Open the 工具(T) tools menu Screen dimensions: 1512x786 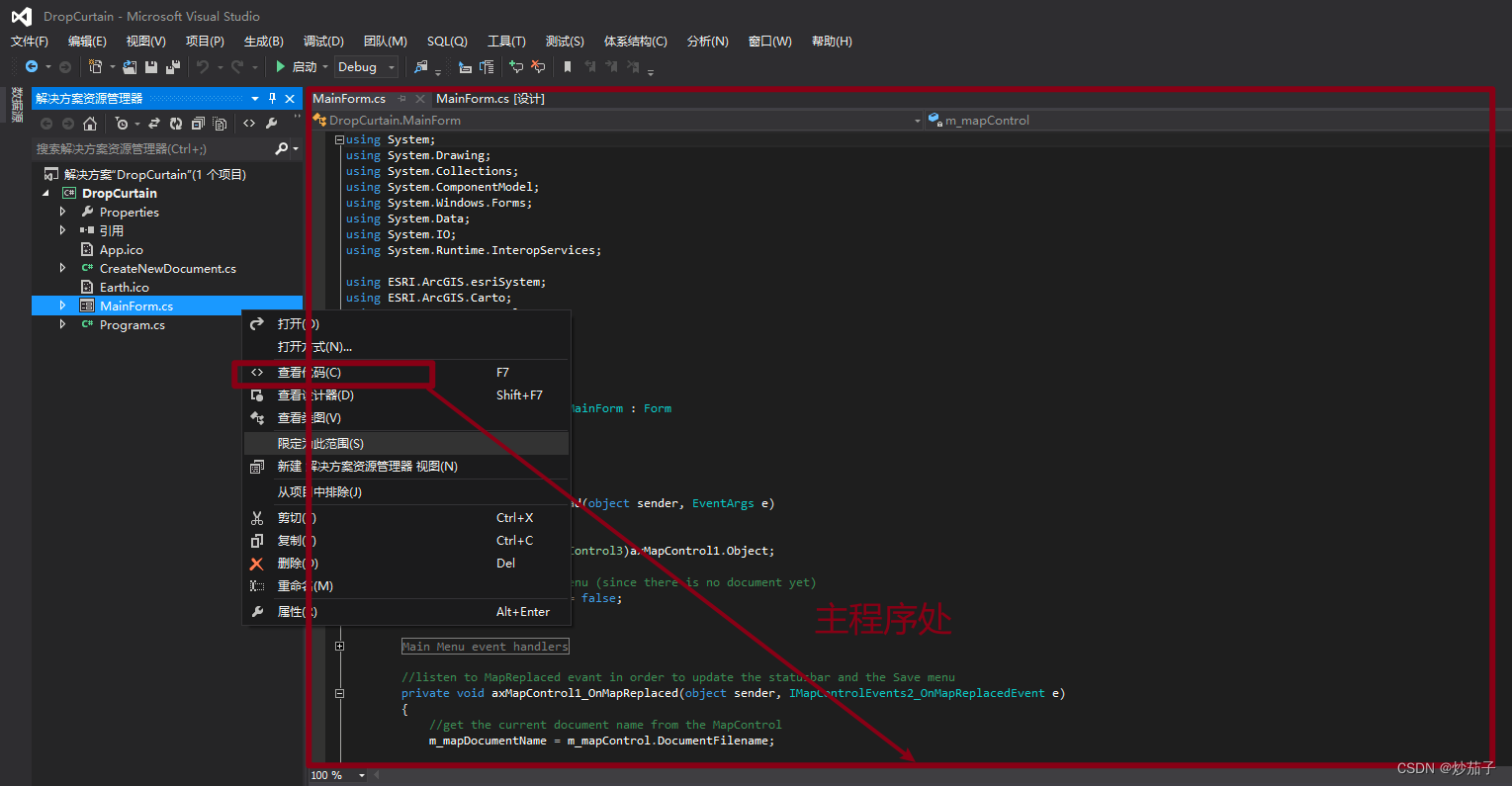[x=506, y=42]
